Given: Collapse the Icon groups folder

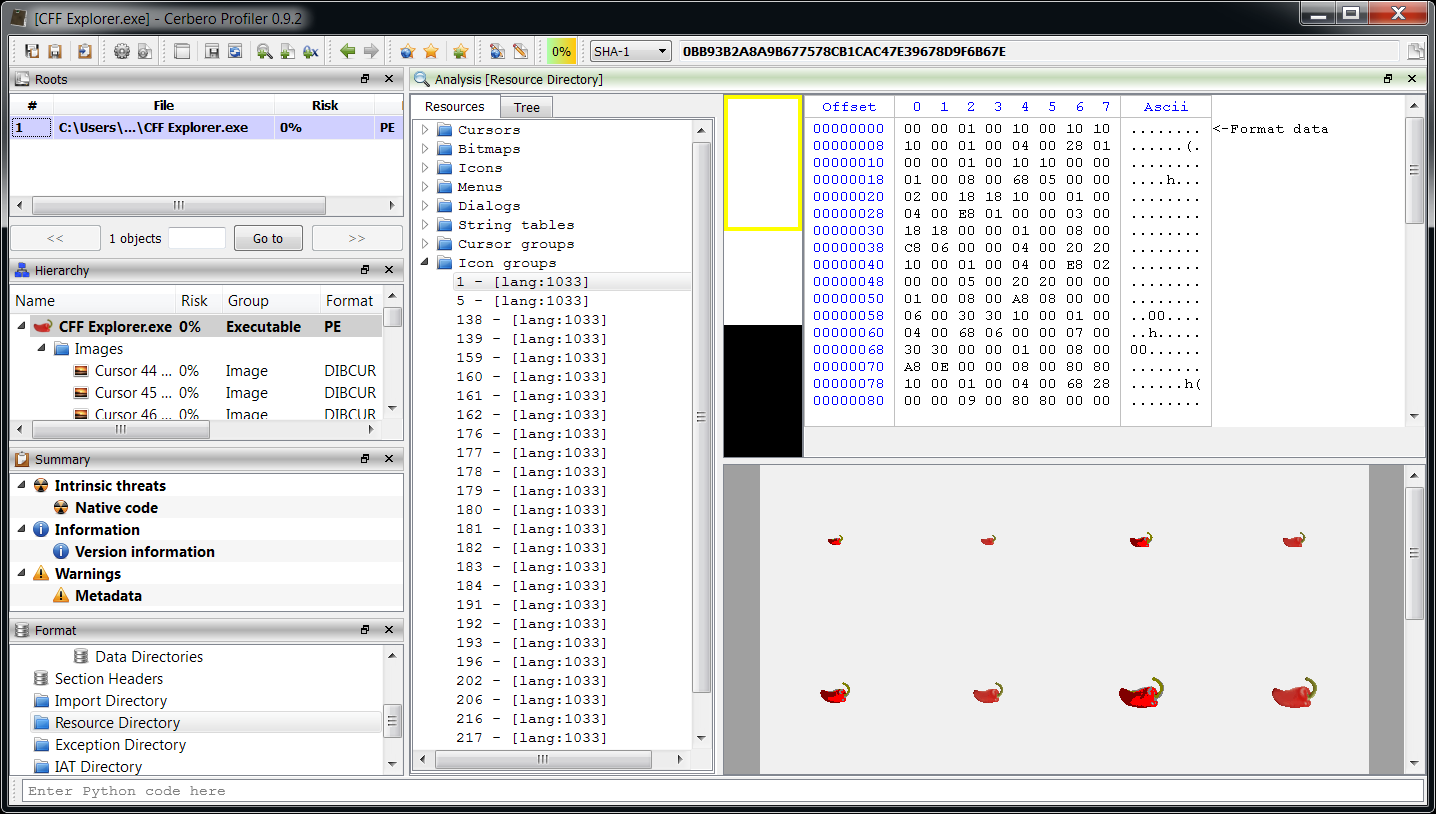Looking at the screenshot, I should 424,263.
